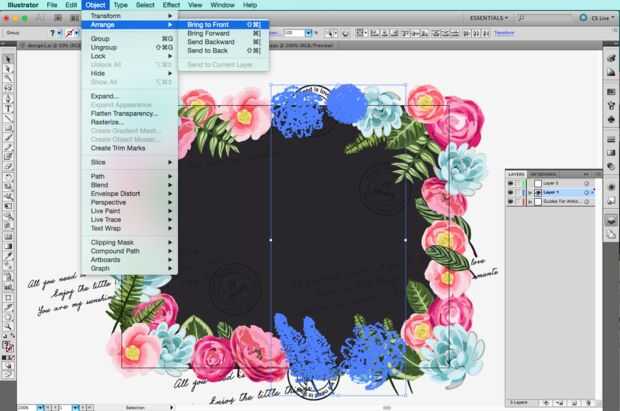The width and height of the screenshot is (620, 411).
Task: Select the Eyedropper tool
Action: tap(8, 256)
